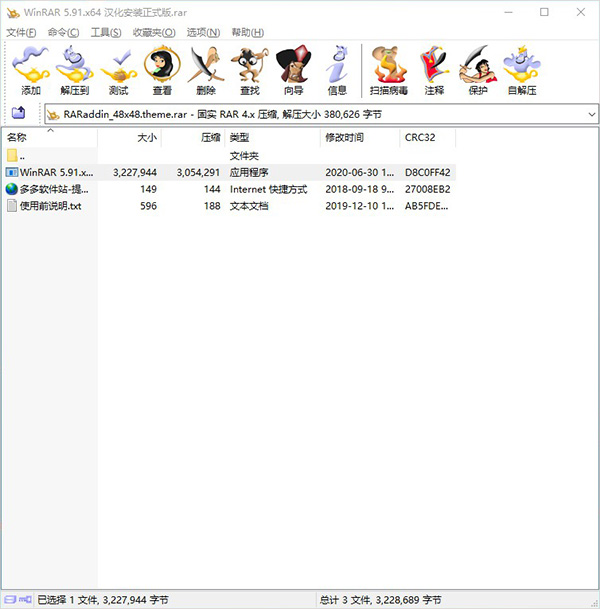Click the 删除 (Delete) sword icon
Screen dimensions: 600x609
coord(206,64)
